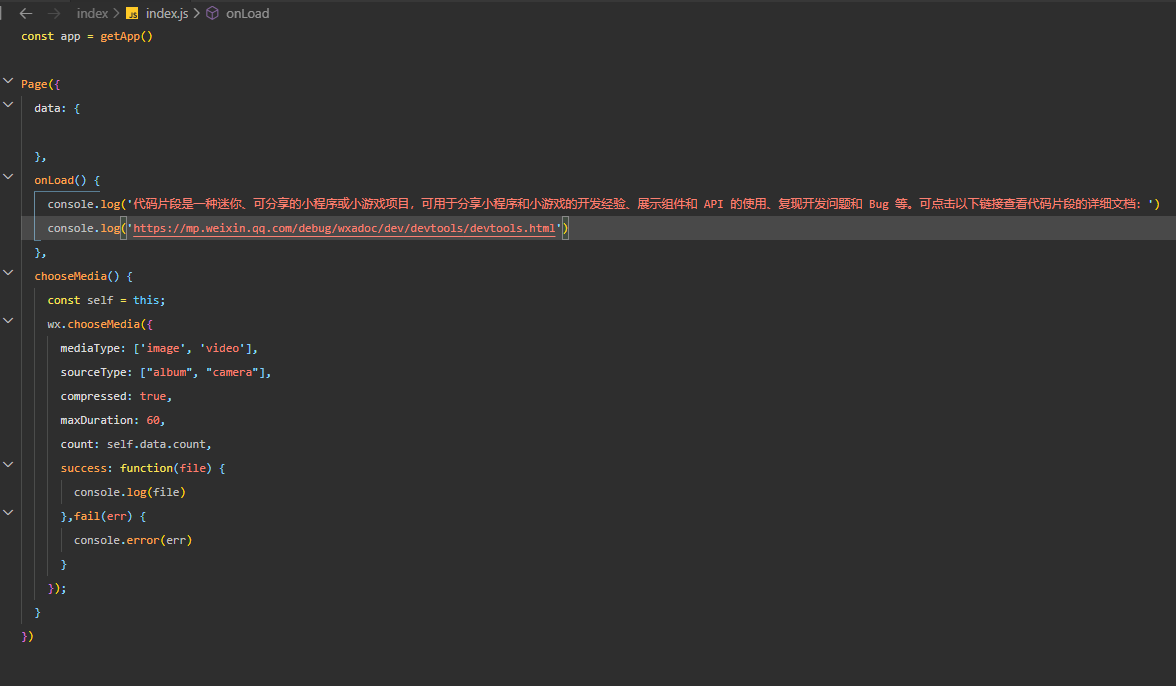Click the JS file icon in breadcrumb
Screen dimensions: 1176x686
click(x=132, y=13)
